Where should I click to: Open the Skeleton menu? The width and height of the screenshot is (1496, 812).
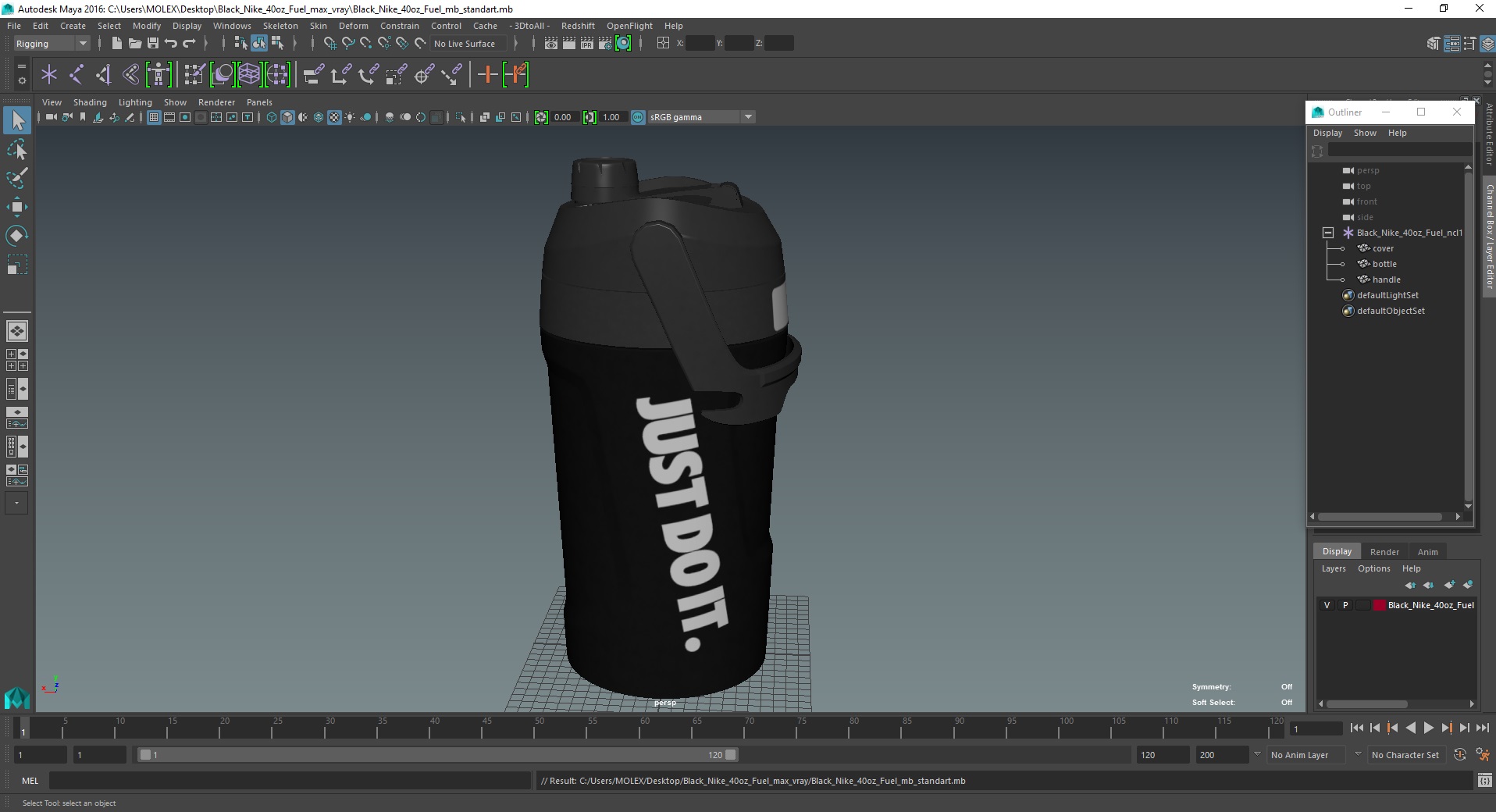280,26
